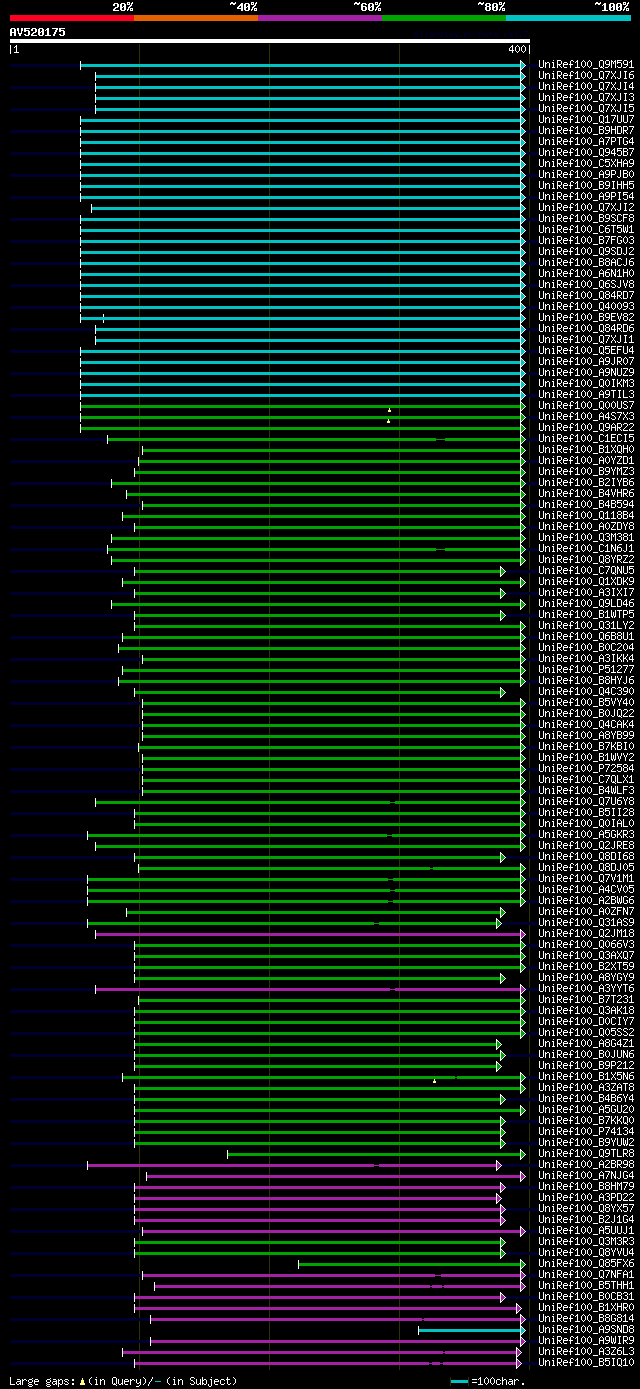
Task: Open hit UniRef100_Q9M591
Action: (x=586, y=64)
